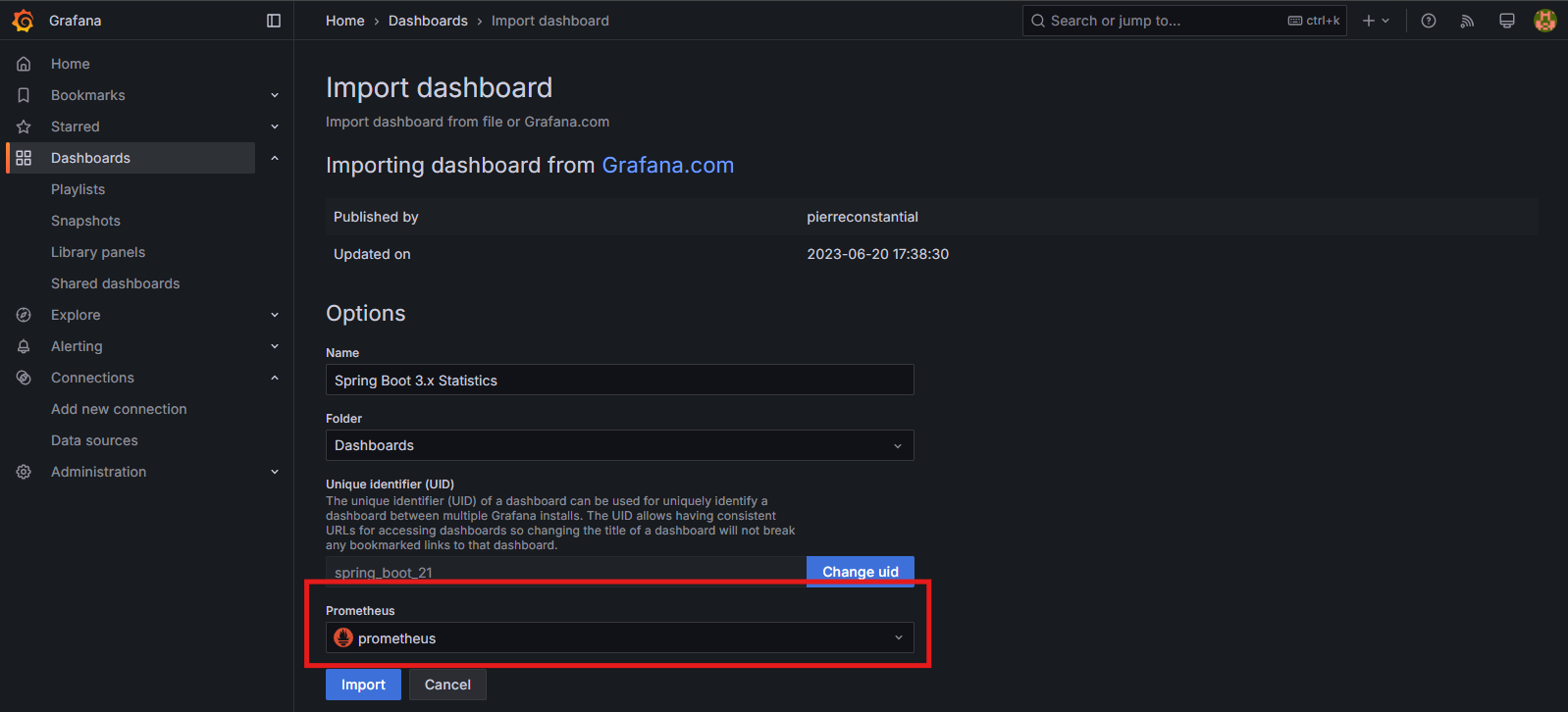Image resolution: width=1568 pixels, height=712 pixels.
Task: Click the Dashboards grid icon
Action: pos(24,158)
